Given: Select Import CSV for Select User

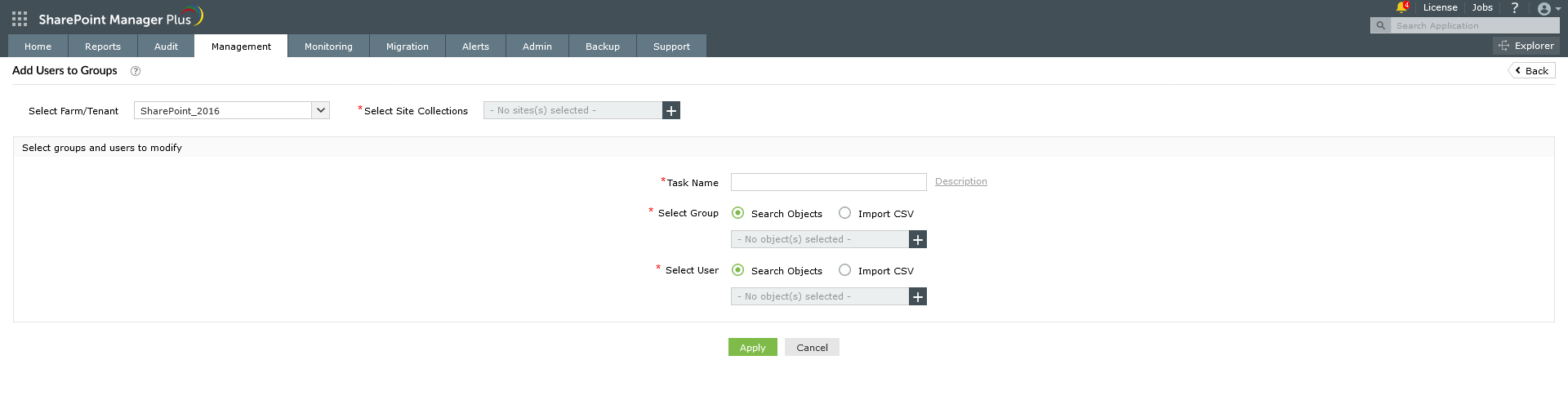Looking at the screenshot, I should pyautogui.click(x=844, y=270).
